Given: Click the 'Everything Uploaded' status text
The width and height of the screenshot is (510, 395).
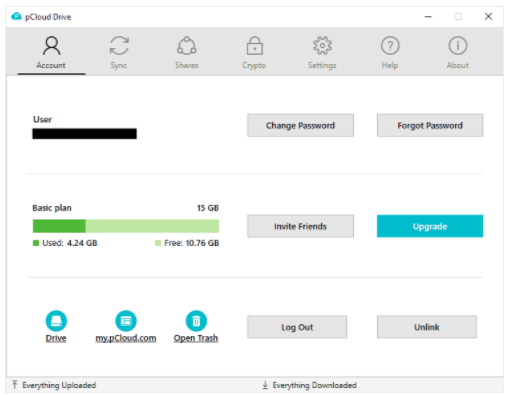Looking at the screenshot, I should click(59, 385).
